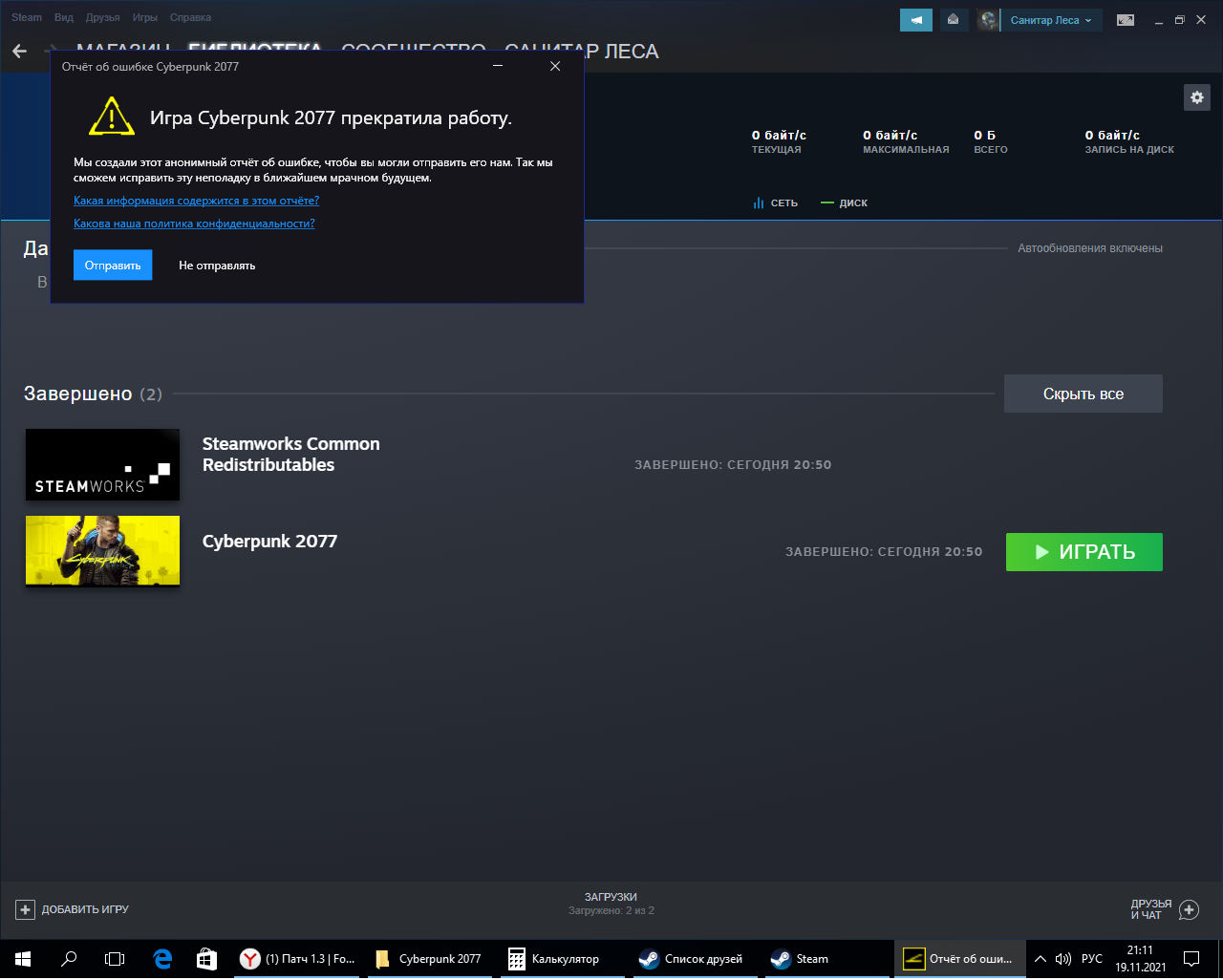1223x980 pixels.
Task: Switch to the 'Cyberpunk 2077' folder window
Action: click(429, 959)
